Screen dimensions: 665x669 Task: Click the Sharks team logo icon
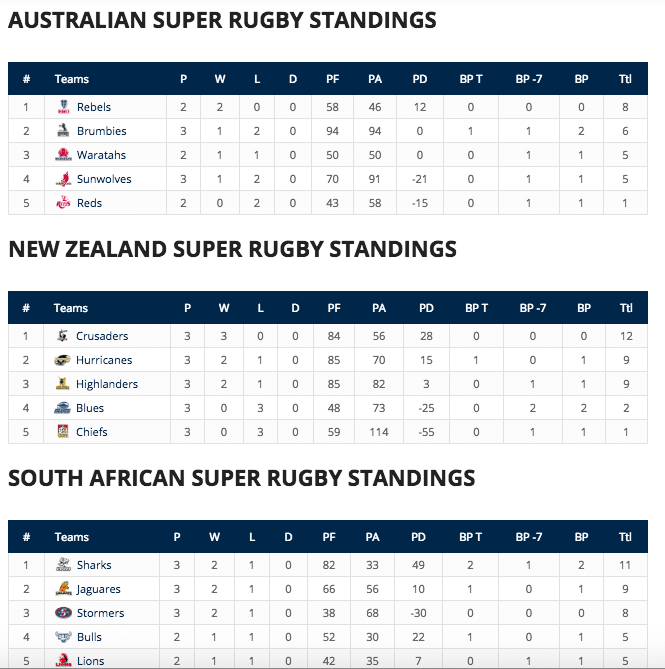pos(63,564)
